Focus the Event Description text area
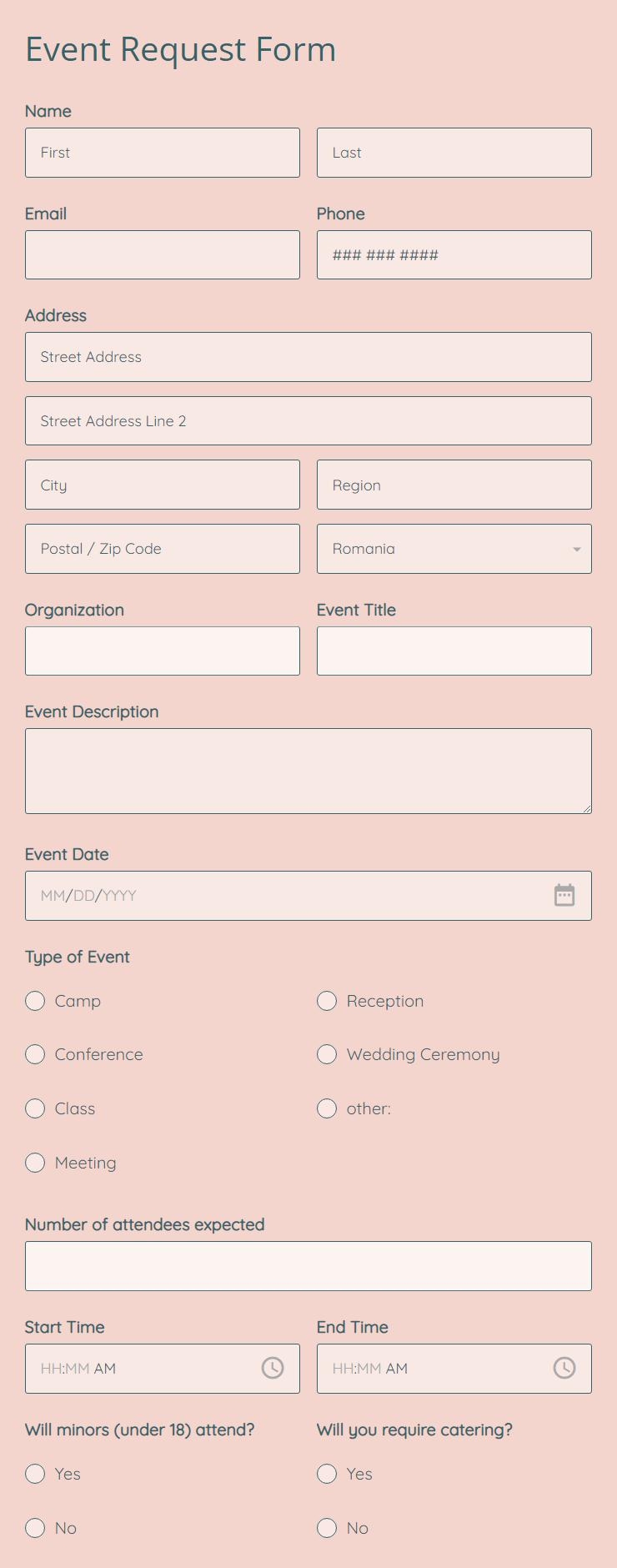 pos(308,769)
